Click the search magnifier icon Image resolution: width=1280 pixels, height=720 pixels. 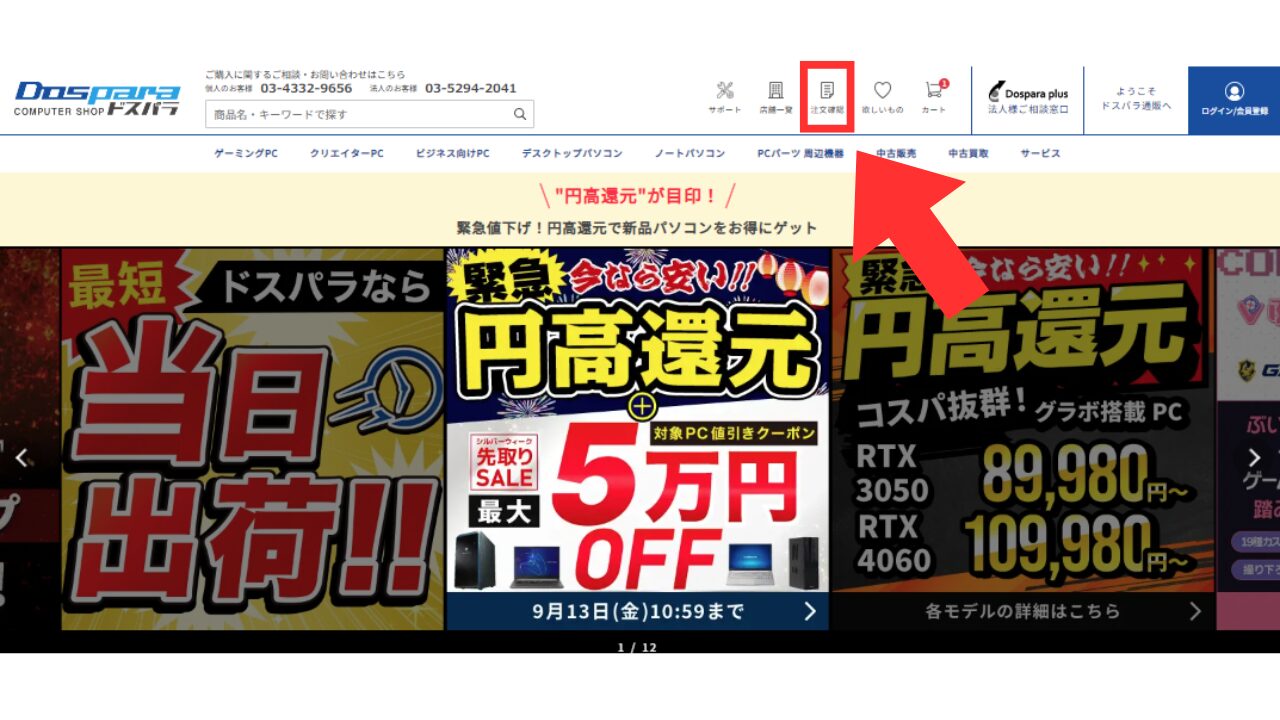pyautogui.click(x=520, y=114)
